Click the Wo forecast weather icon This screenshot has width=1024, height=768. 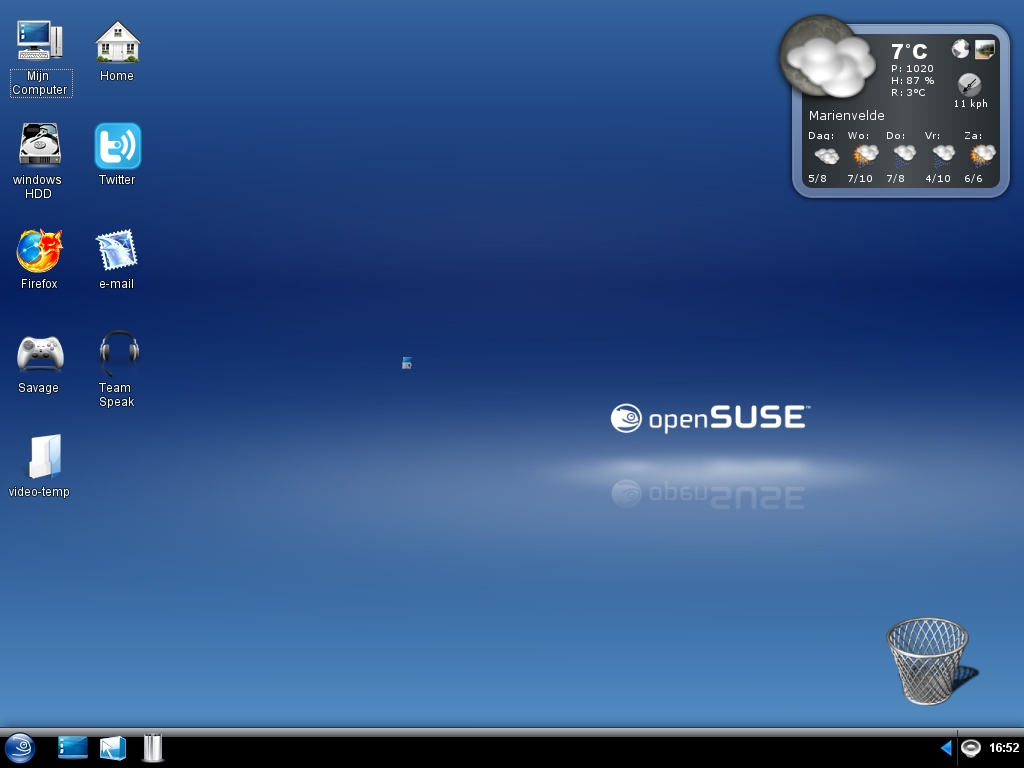865,155
